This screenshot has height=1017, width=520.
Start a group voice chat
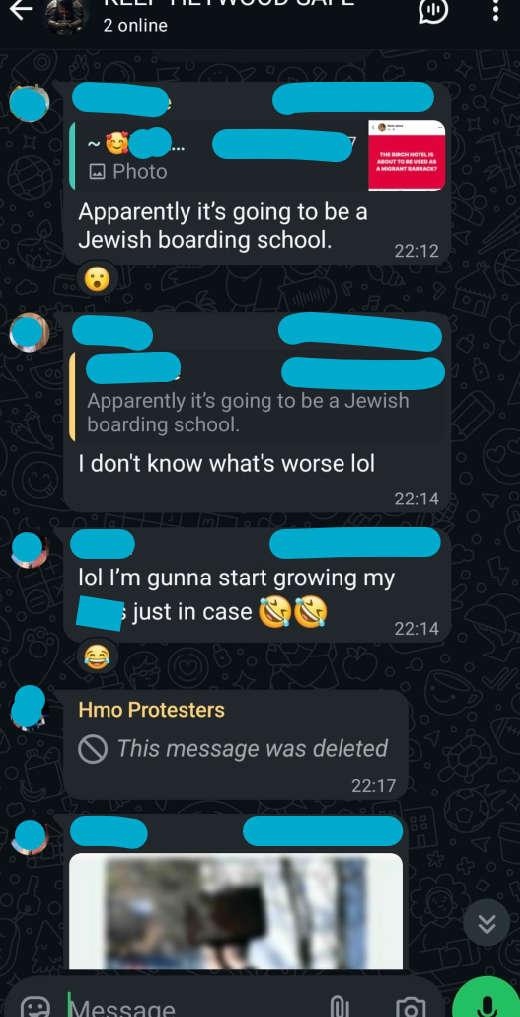point(433,9)
